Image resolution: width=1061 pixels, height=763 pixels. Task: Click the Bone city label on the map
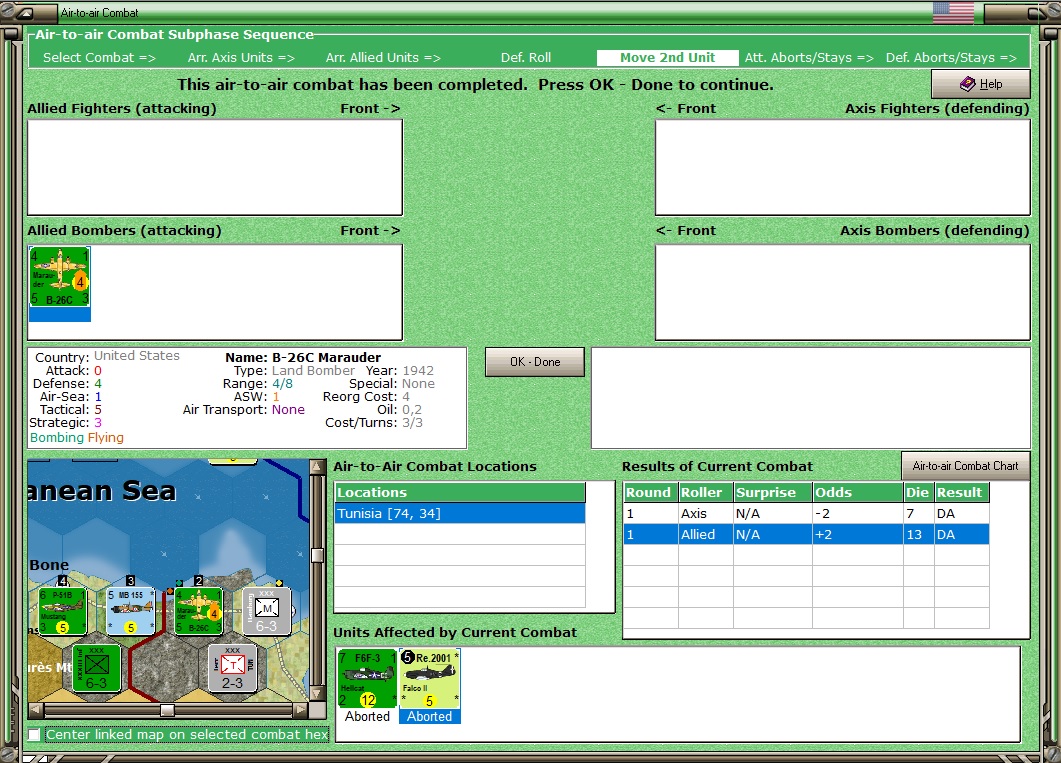49,565
